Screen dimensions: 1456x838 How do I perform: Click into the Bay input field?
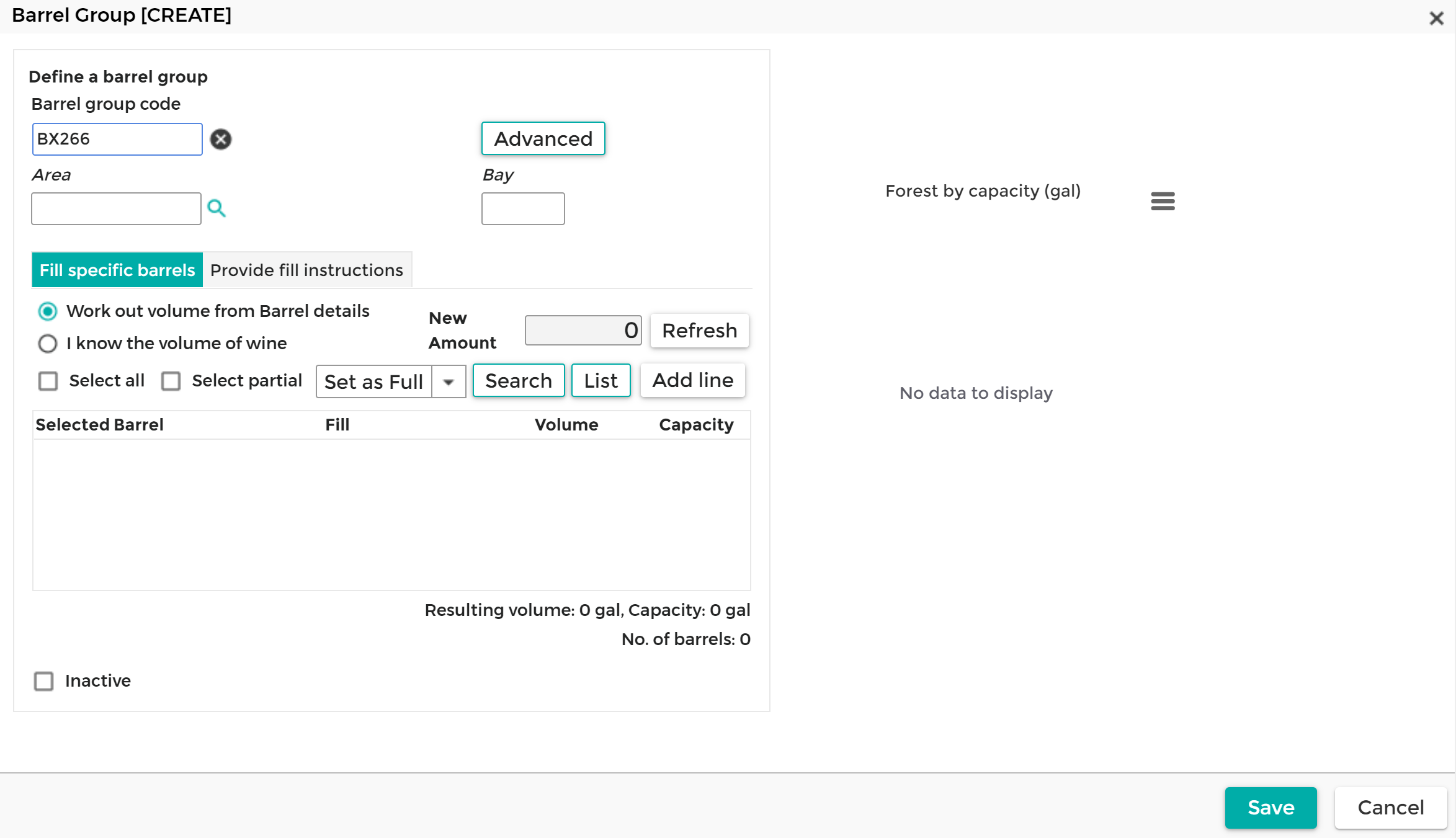(522, 208)
